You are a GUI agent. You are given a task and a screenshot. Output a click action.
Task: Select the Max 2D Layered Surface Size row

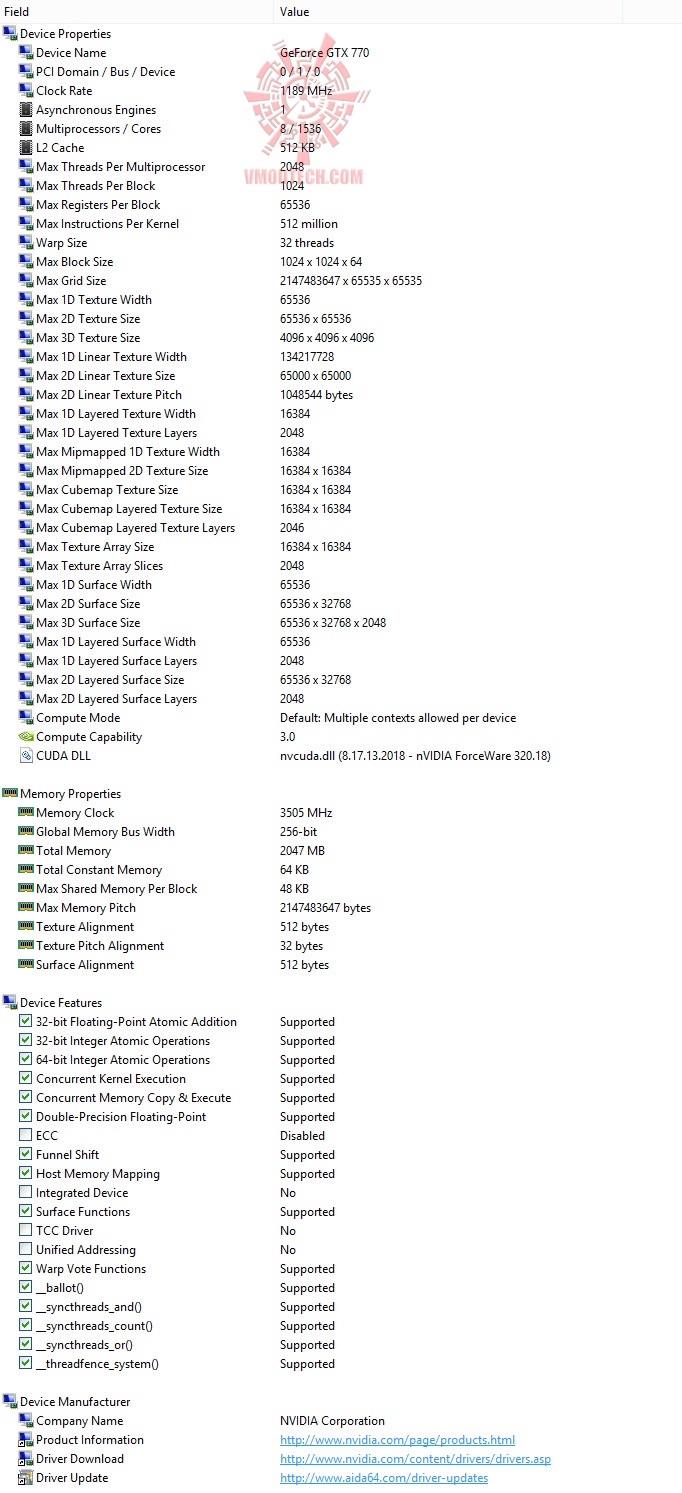[341, 680]
